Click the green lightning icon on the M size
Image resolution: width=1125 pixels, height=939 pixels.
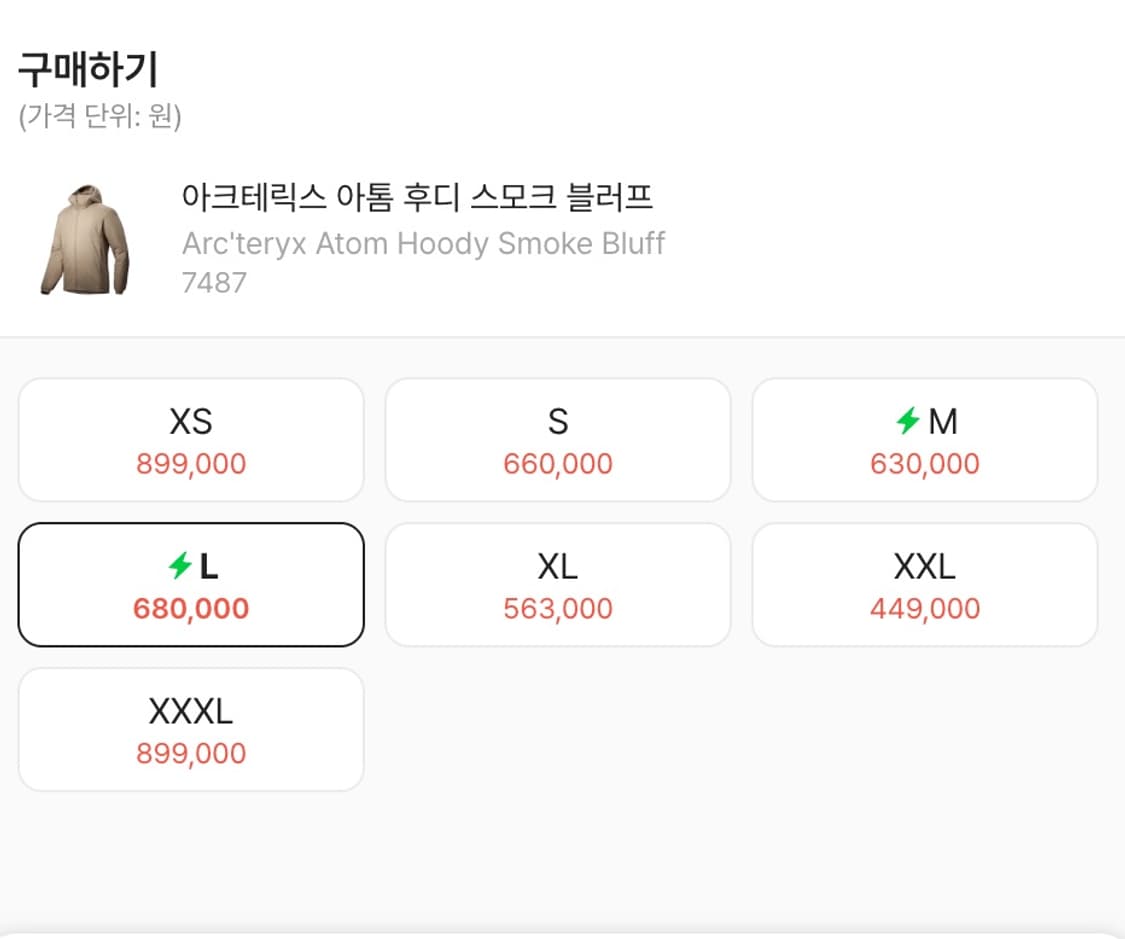[x=907, y=422]
